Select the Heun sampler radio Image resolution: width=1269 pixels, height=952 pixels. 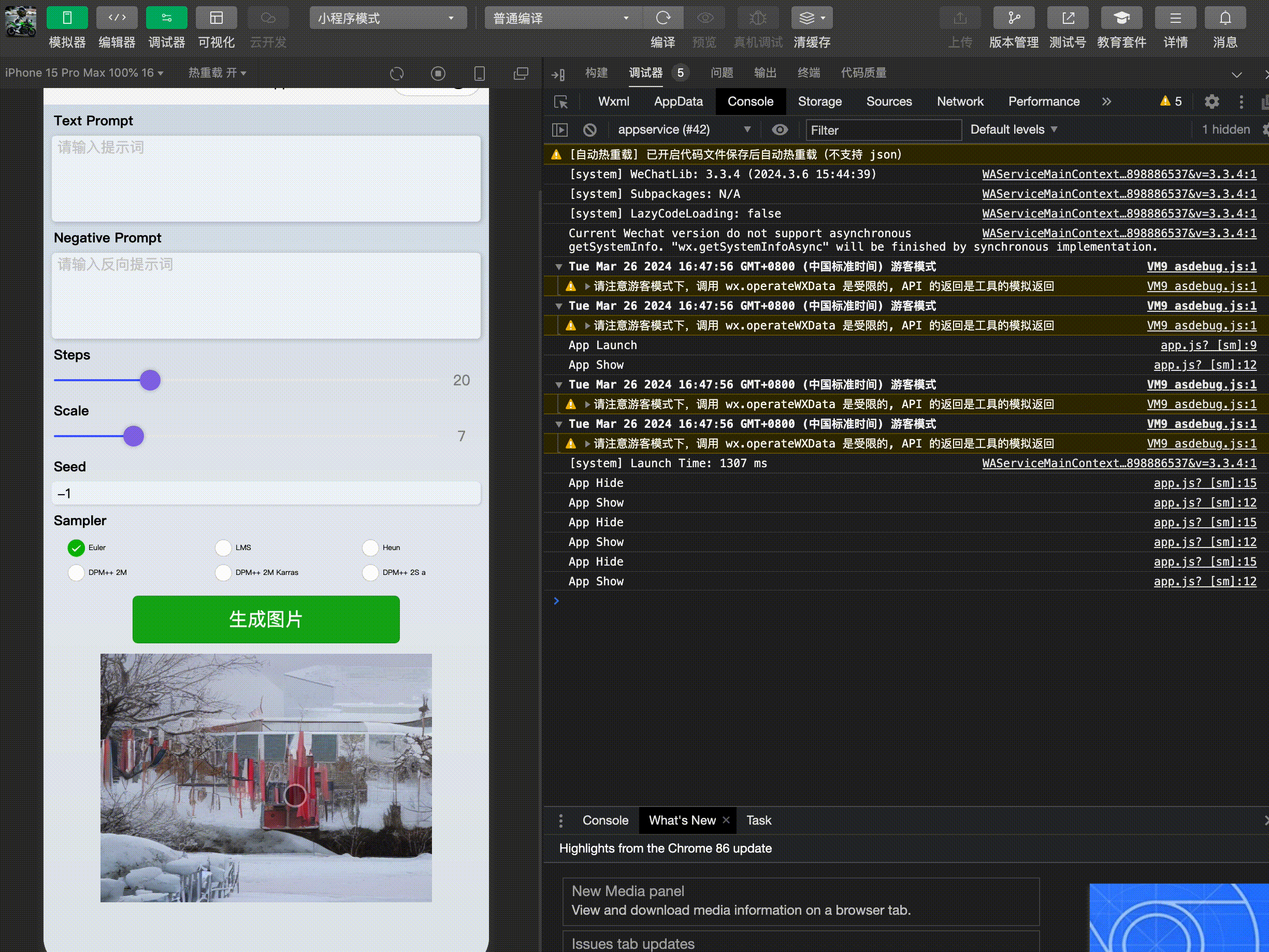(371, 548)
